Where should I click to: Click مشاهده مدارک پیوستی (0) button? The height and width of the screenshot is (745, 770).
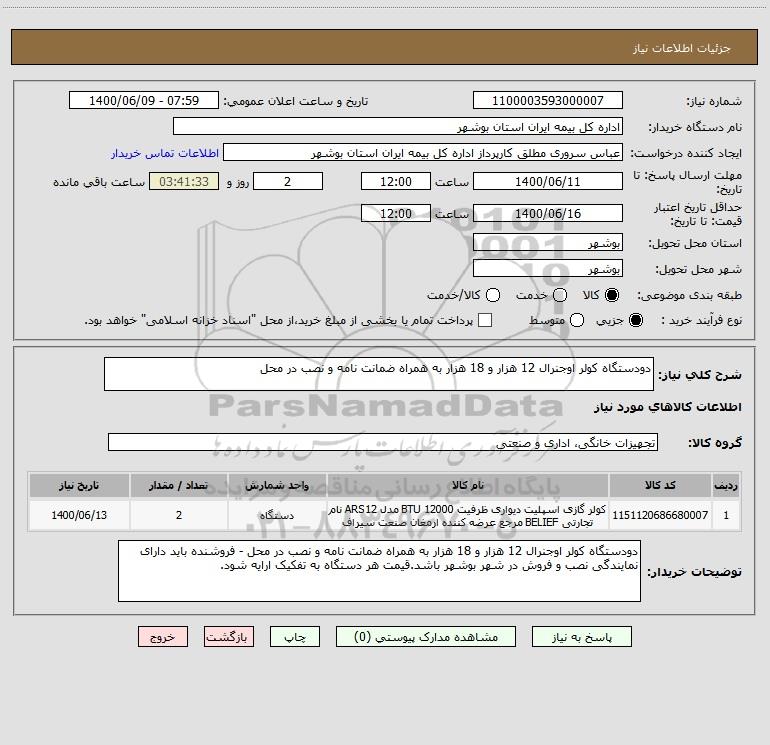pyautogui.click(x=426, y=637)
